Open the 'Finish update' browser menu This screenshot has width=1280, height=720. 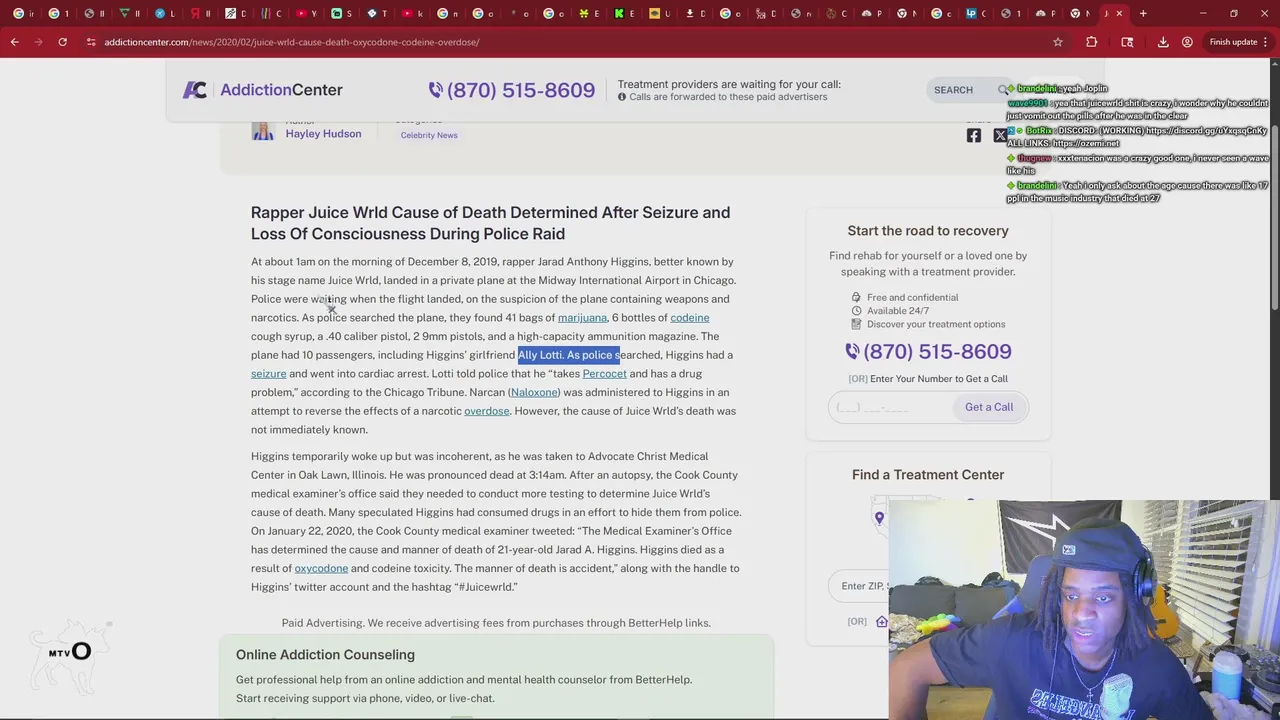(1238, 42)
